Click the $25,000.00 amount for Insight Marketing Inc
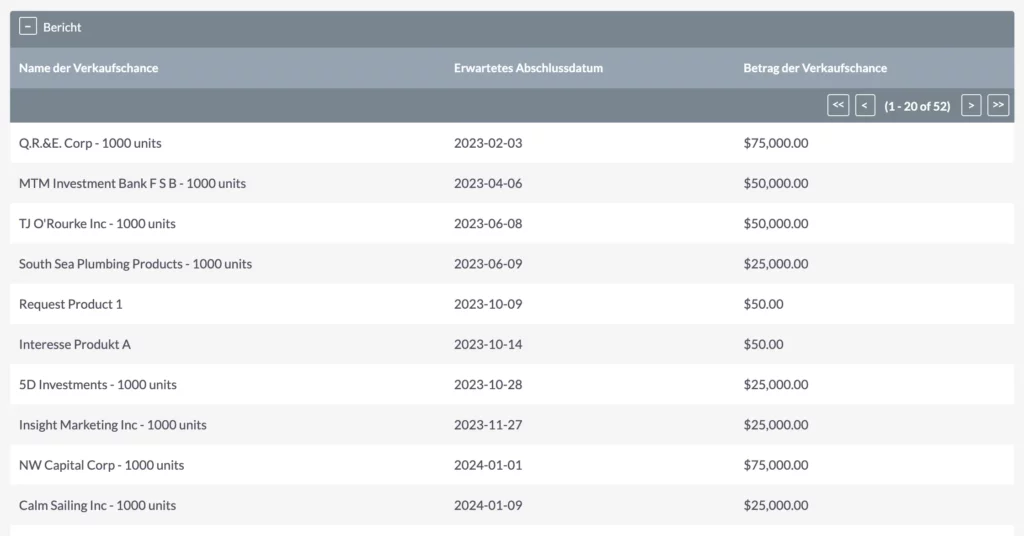The width and height of the screenshot is (1024, 536). click(x=776, y=425)
